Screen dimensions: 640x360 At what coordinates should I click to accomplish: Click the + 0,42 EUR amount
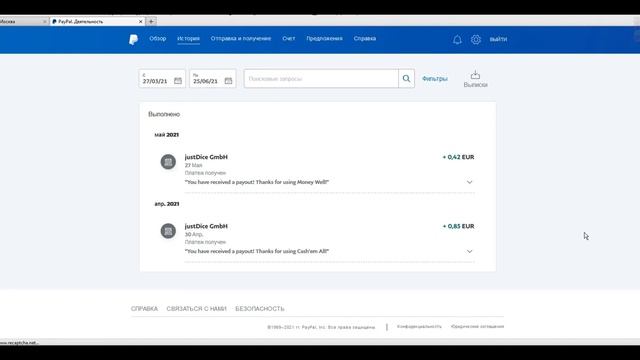coord(458,157)
